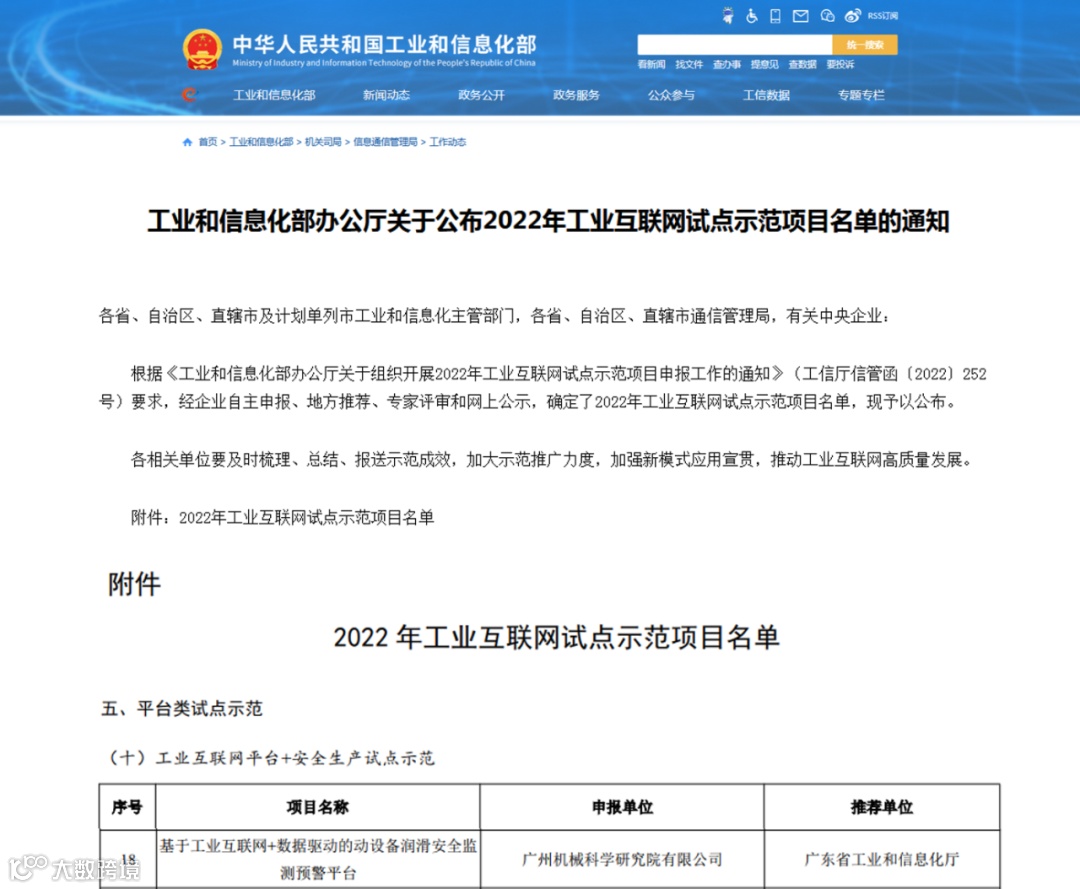Viewport: 1080px width, 889px height.
Task: Click the 项目名称 table header
Action: (x=318, y=807)
